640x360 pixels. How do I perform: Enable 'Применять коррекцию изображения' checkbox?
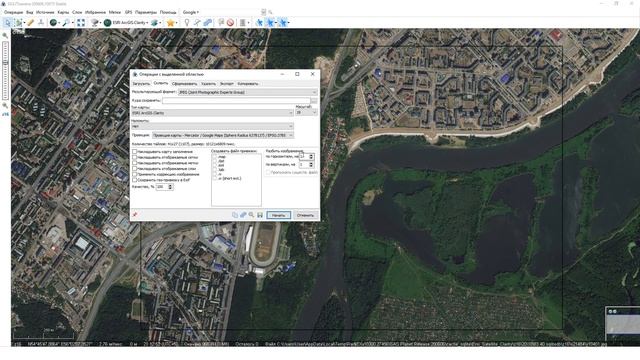(x=135, y=174)
